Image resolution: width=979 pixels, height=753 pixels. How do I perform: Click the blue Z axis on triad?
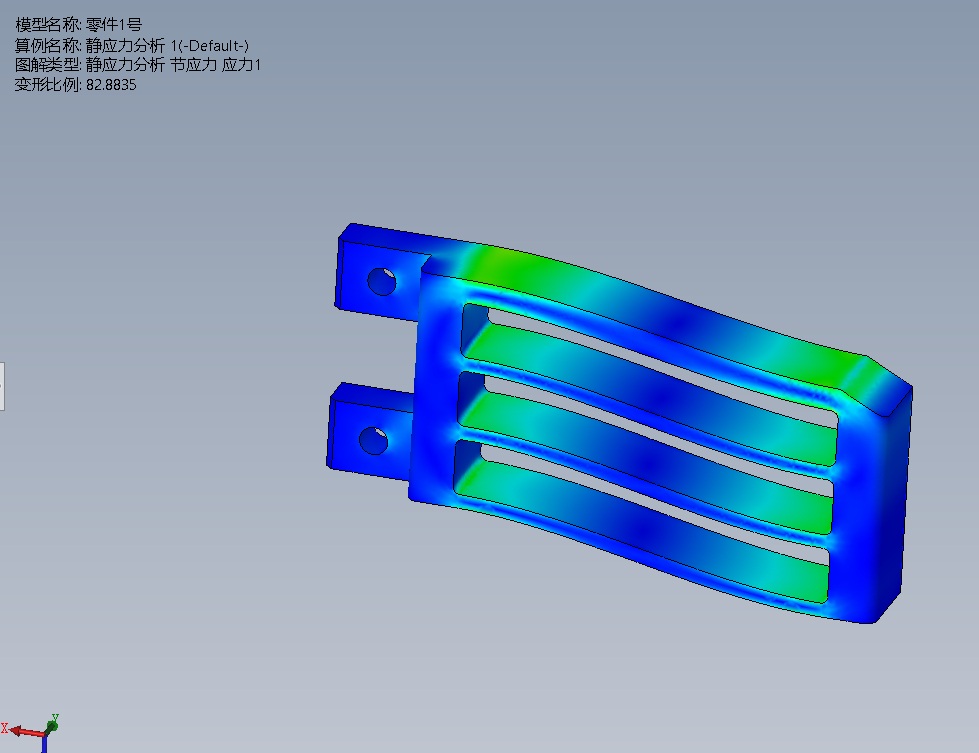(x=46, y=744)
